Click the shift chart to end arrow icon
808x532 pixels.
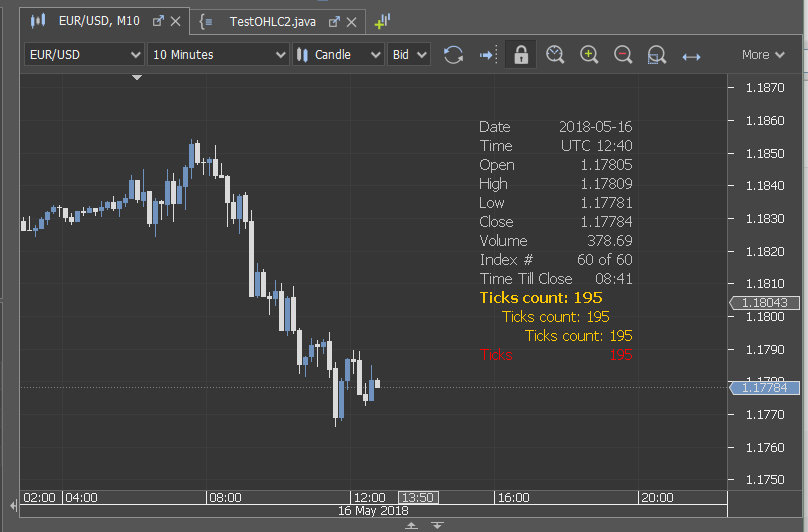pos(487,55)
